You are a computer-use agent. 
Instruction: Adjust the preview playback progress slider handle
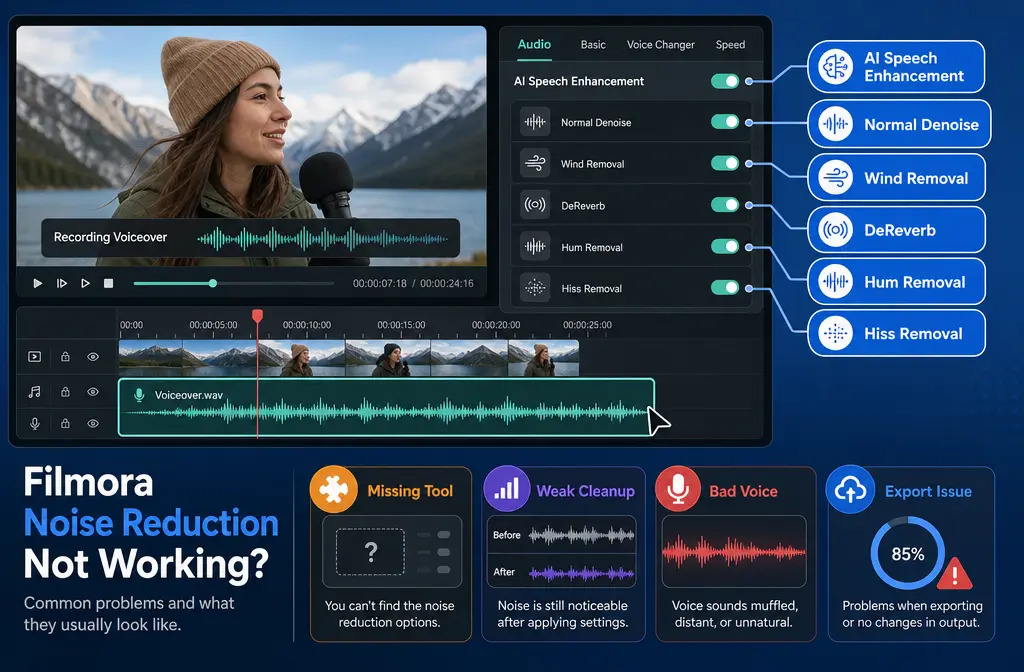tap(213, 283)
